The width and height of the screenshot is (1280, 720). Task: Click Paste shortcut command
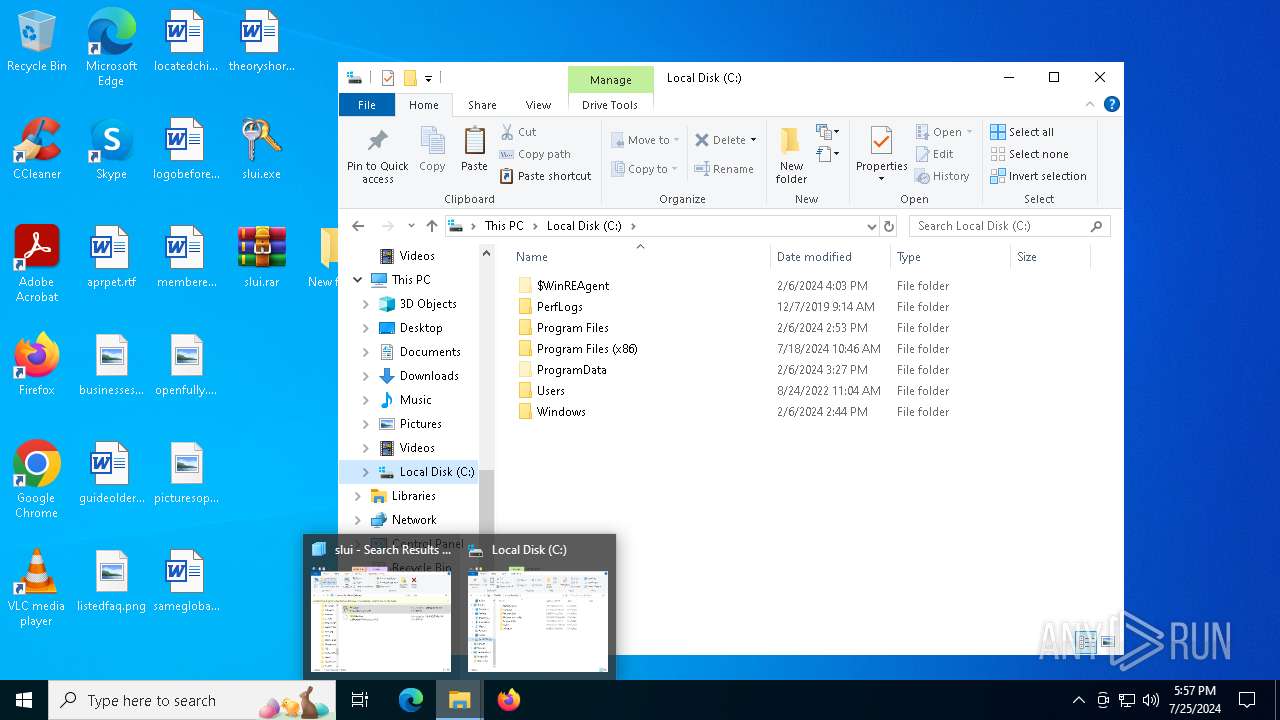click(x=545, y=176)
